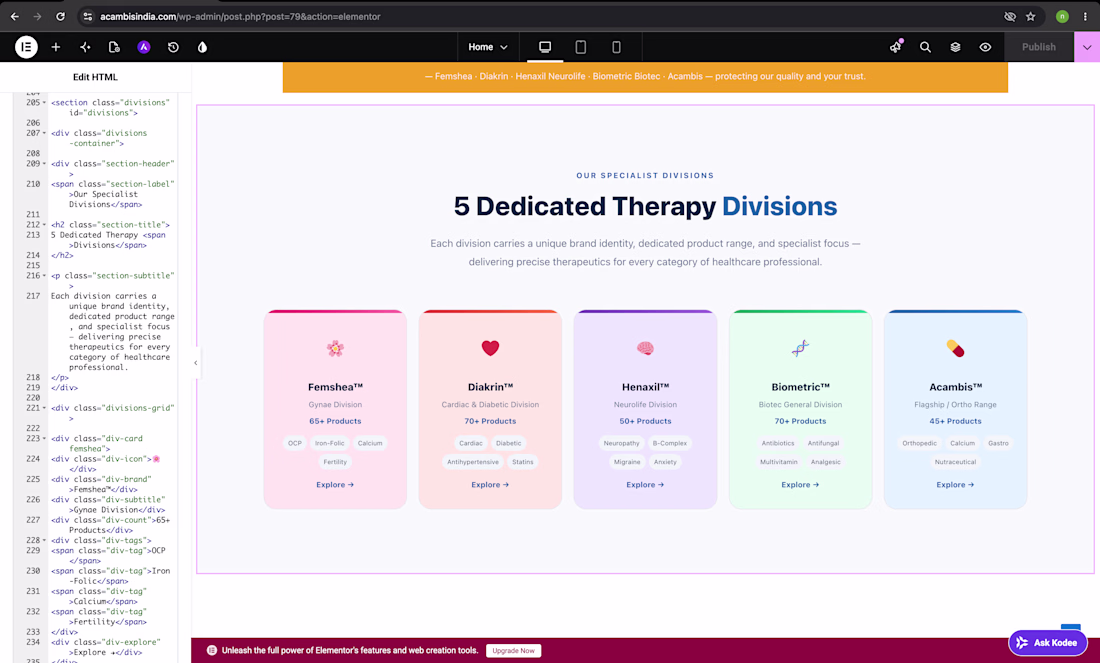The image size is (1100, 663).
Task: Fold code at line 207 div
Action: click(x=44, y=133)
